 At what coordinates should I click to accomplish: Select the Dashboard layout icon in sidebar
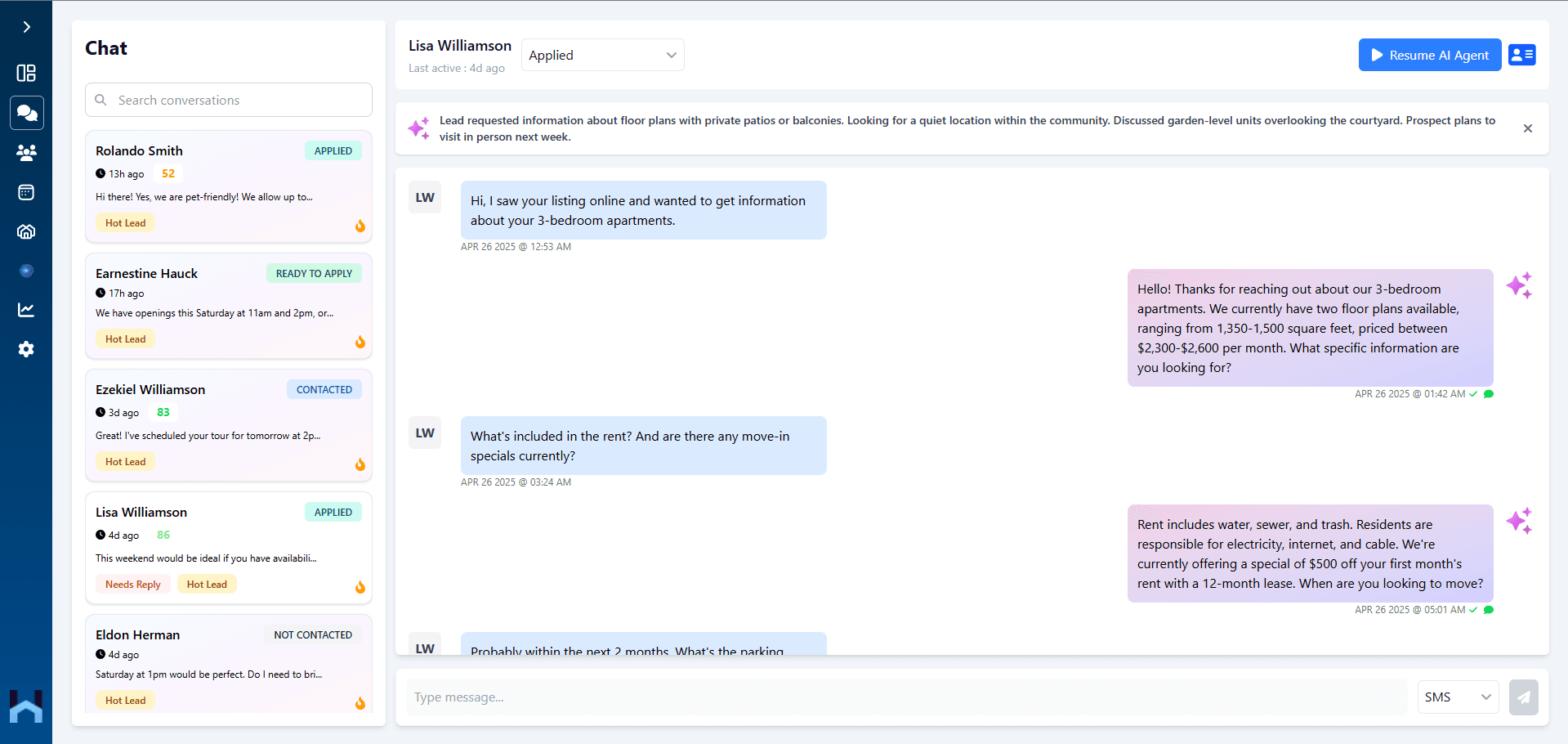pyautogui.click(x=26, y=74)
